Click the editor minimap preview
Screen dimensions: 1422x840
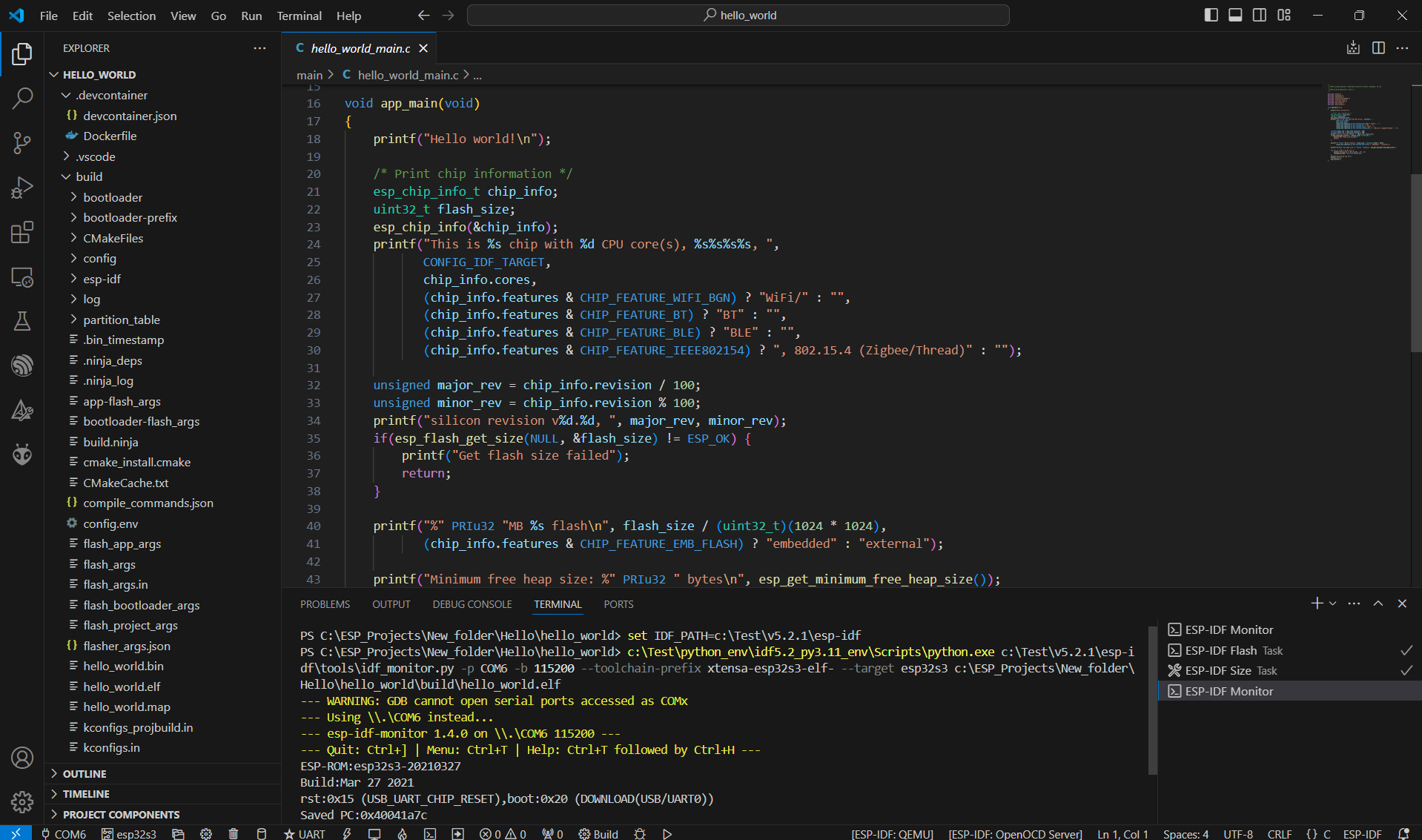coord(1364,123)
